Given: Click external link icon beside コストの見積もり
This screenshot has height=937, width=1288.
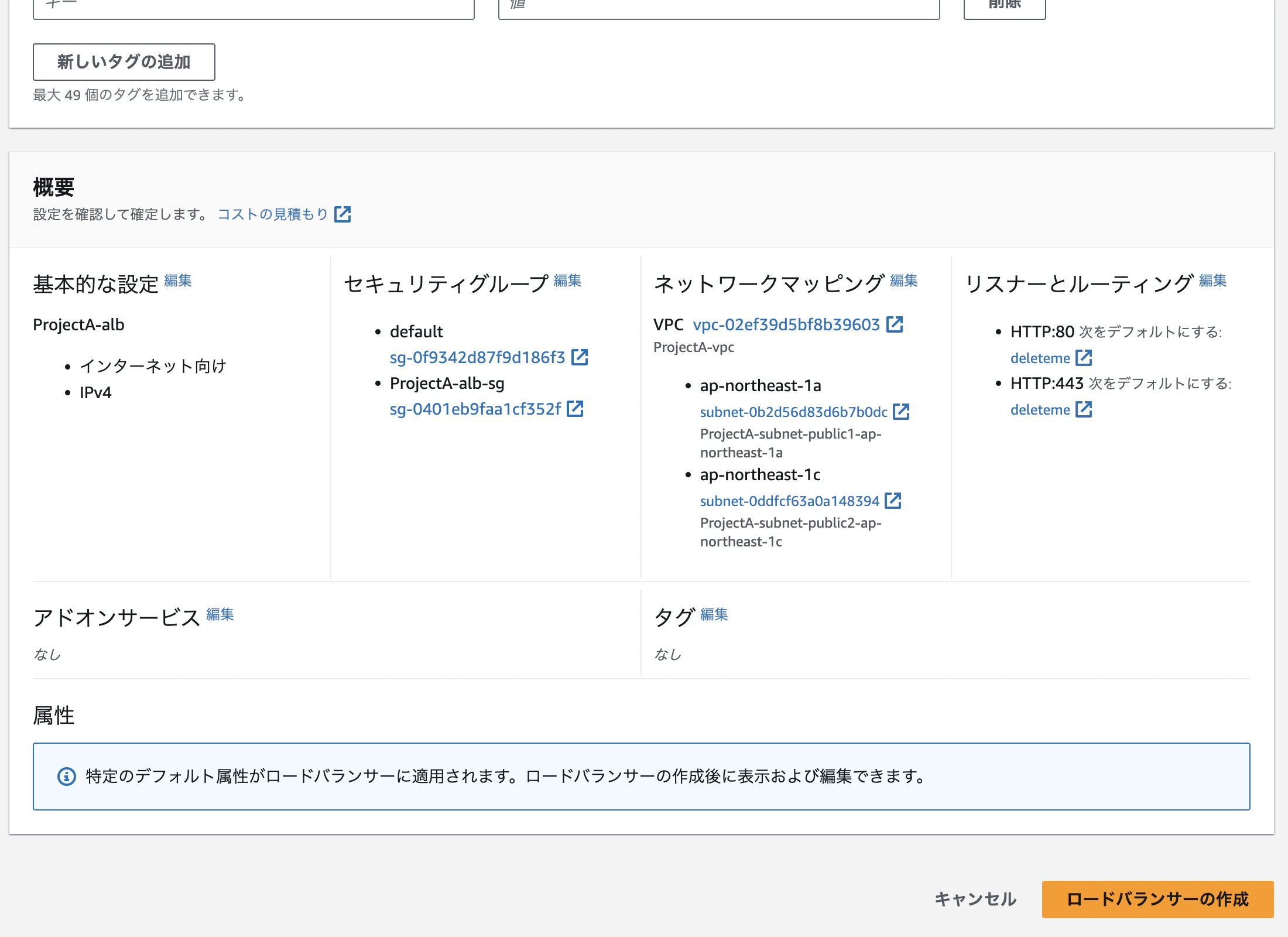Looking at the screenshot, I should (x=342, y=214).
